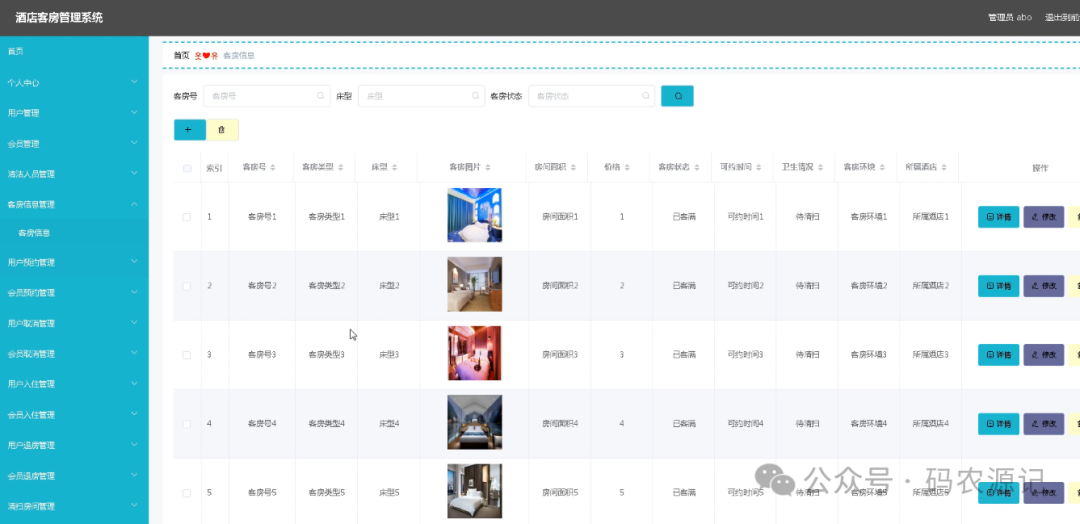Check the box for row 客房号4

pyautogui.click(x=187, y=423)
